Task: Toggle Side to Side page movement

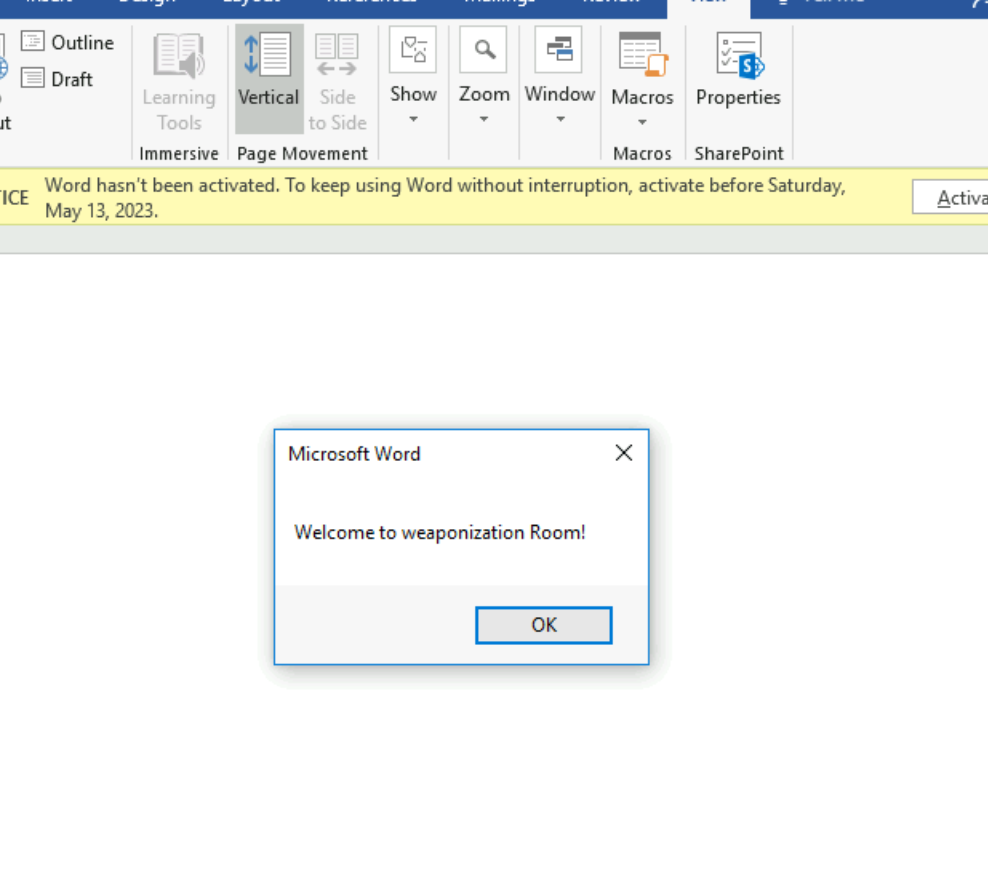Action: click(337, 80)
